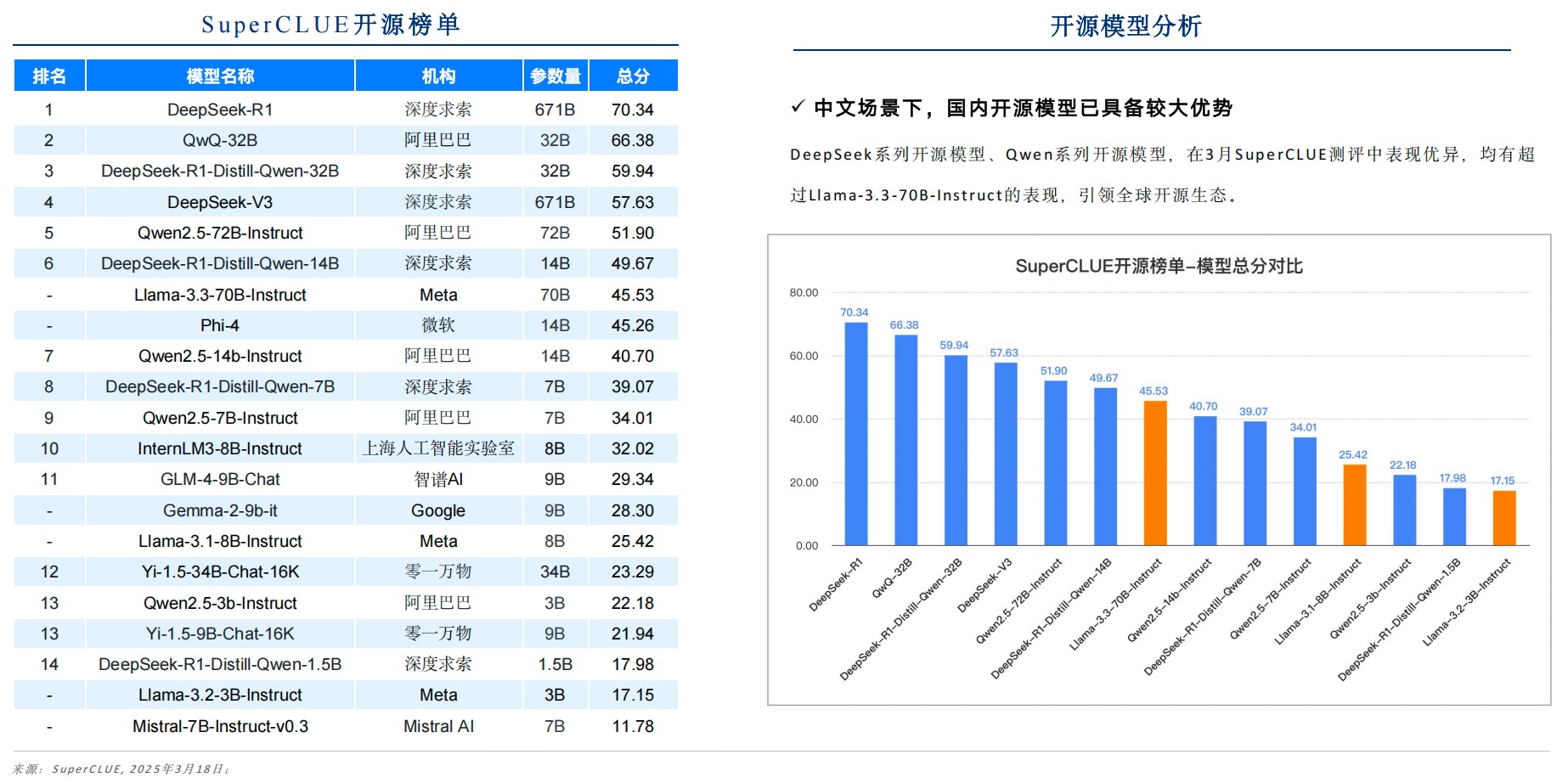
Task: Click the DeepSeek-V3 bar labeled 57.63
Action: tap(1006, 454)
